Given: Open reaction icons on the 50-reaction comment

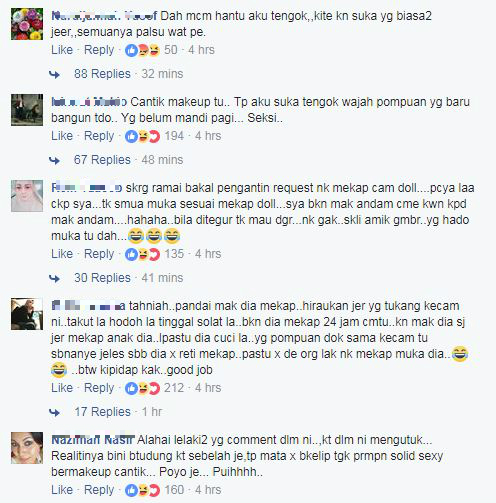Looking at the screenshot, I should tap(142, 50).
